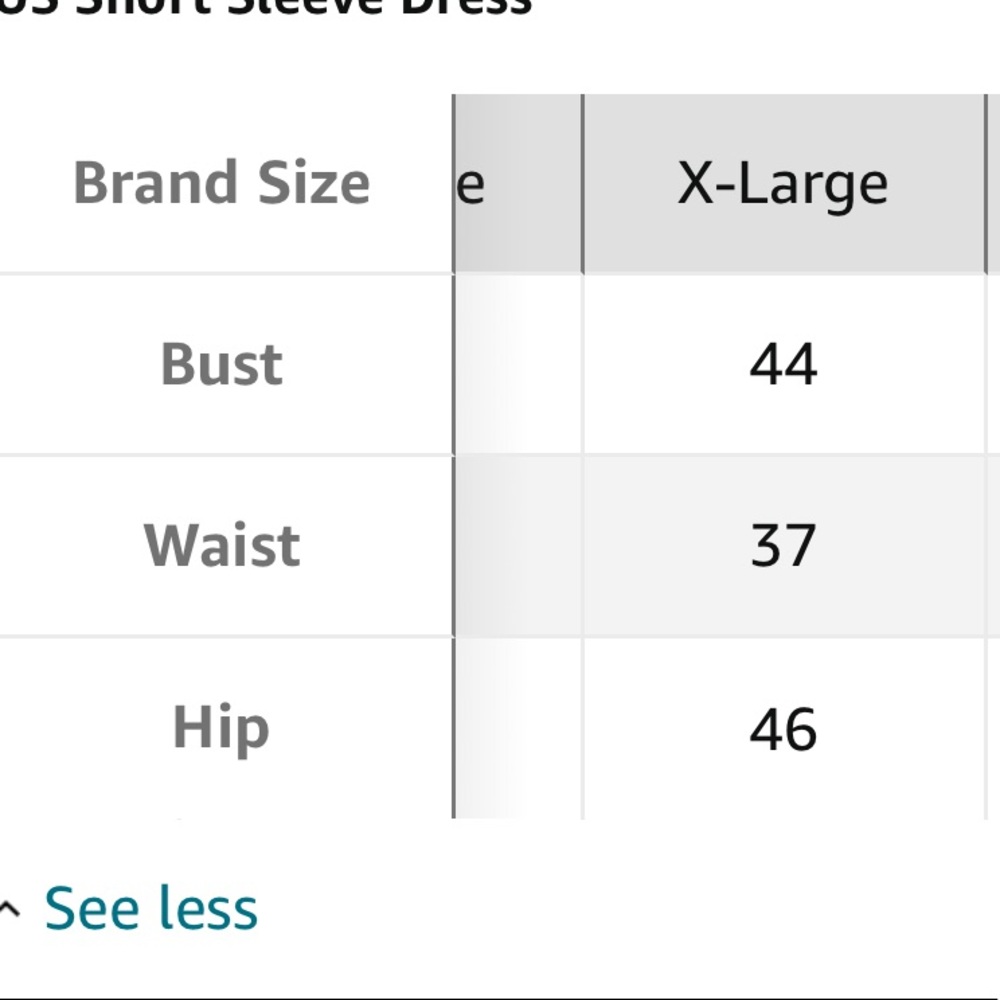Click the Hip value 46

(784, 728)
